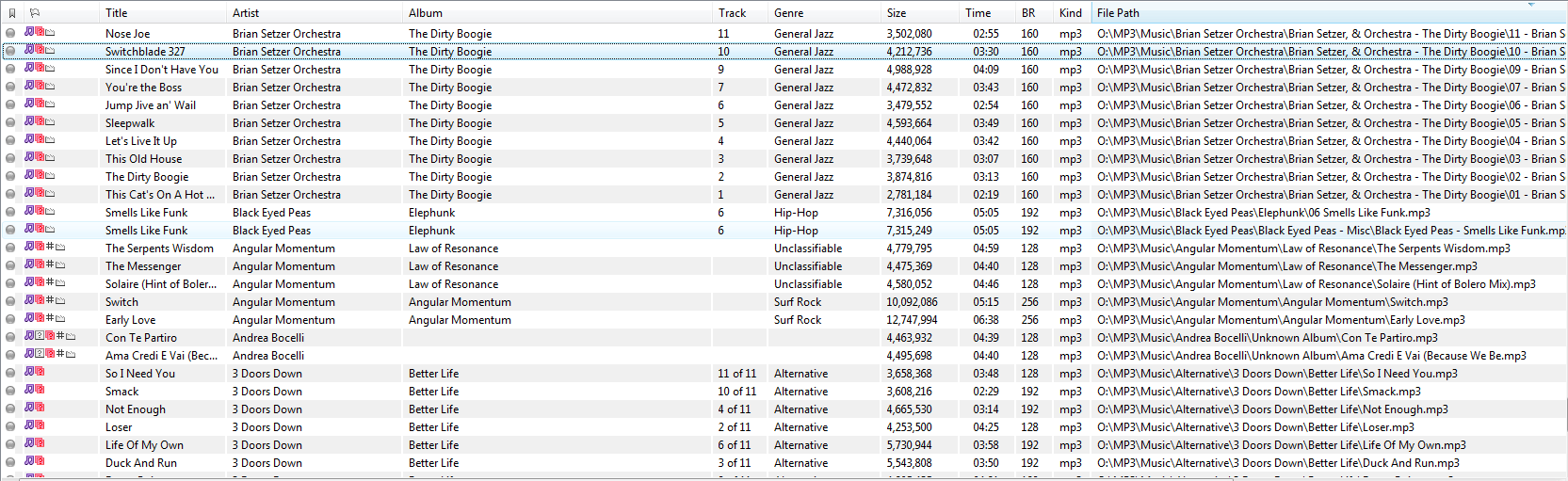Click the folder icon in Switchblade 327 row
The height and width of the screenshot is (481, 1568).
[x=50, y=51]
